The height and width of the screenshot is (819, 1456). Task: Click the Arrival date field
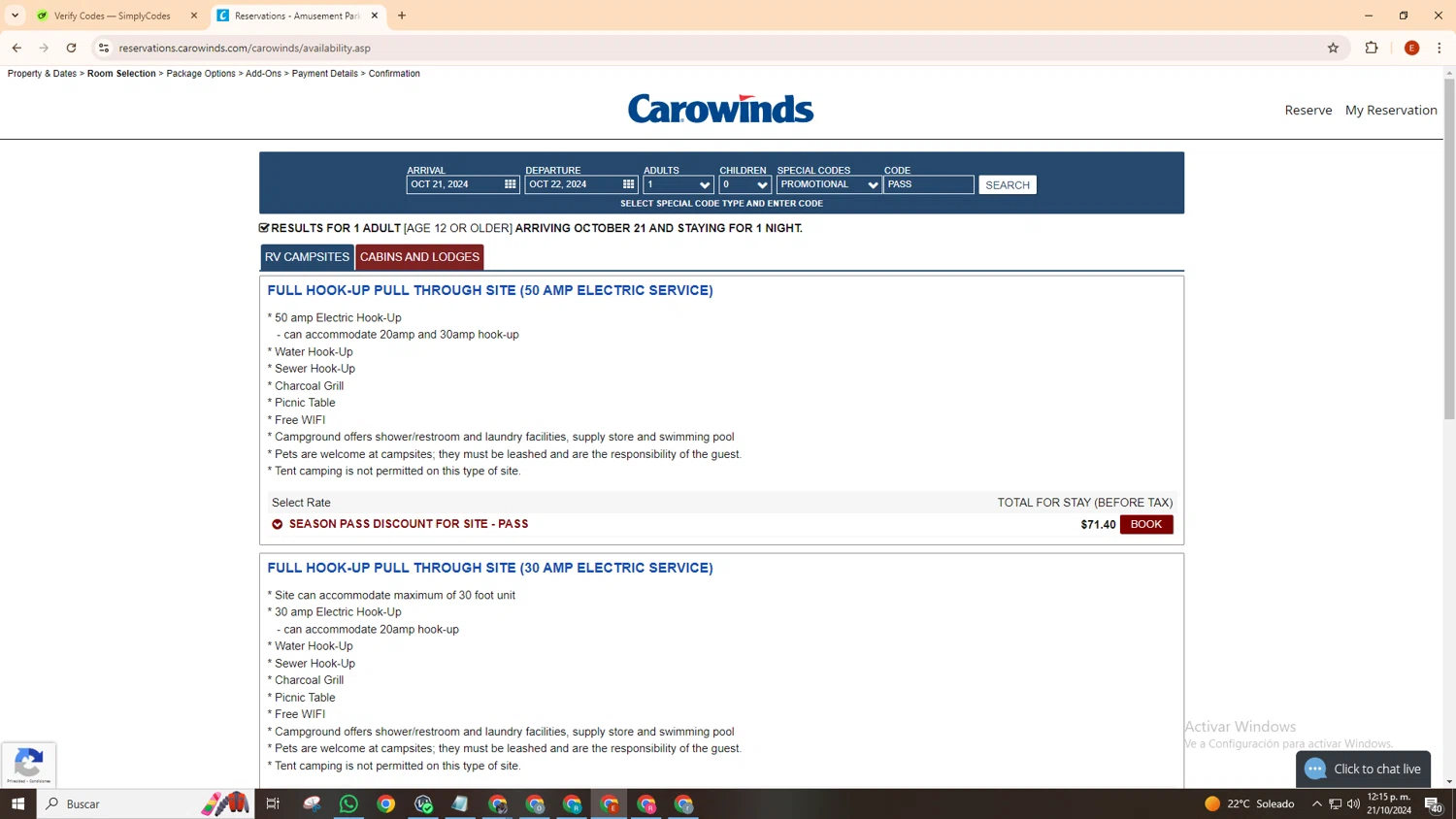[x=463, y=184]
